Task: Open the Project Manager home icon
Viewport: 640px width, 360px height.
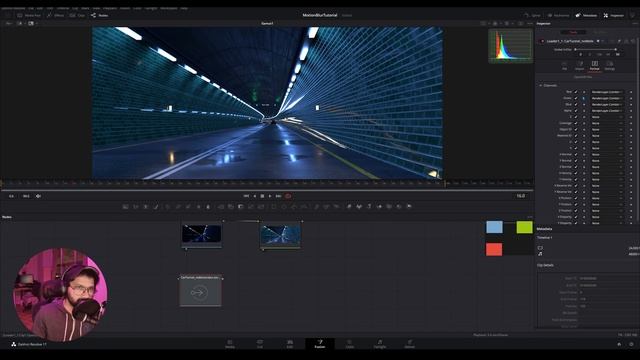Action: point(619,344)
